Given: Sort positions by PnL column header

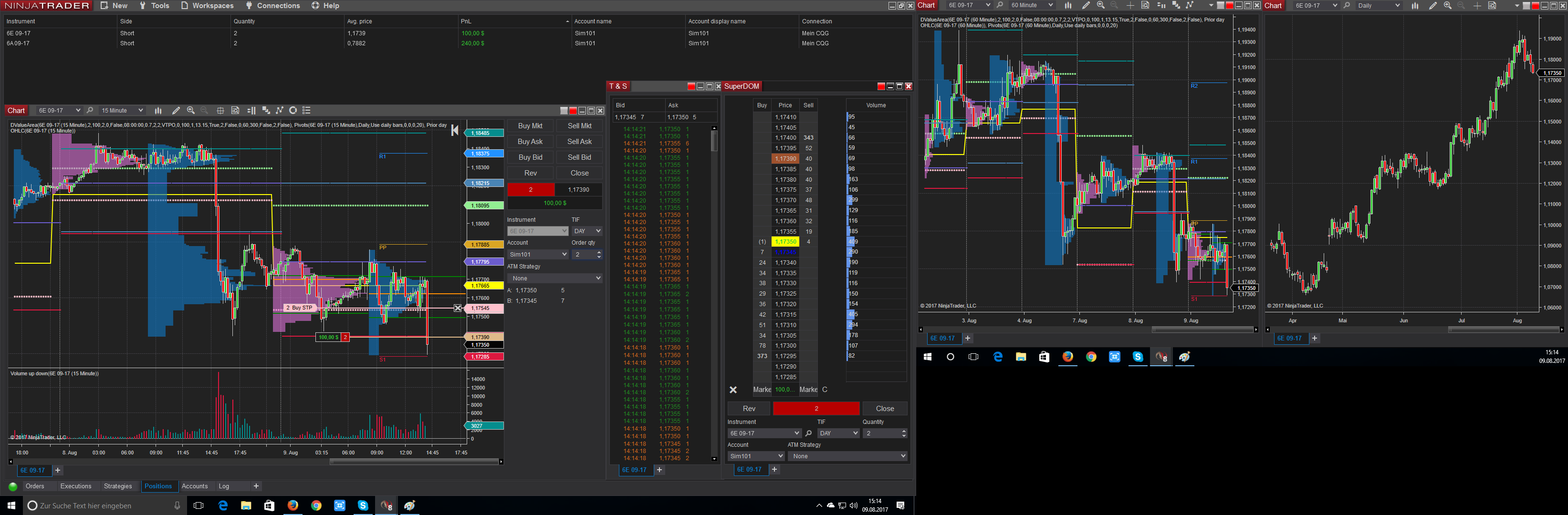Looking at the screenshot, I should tap(514, 21).
